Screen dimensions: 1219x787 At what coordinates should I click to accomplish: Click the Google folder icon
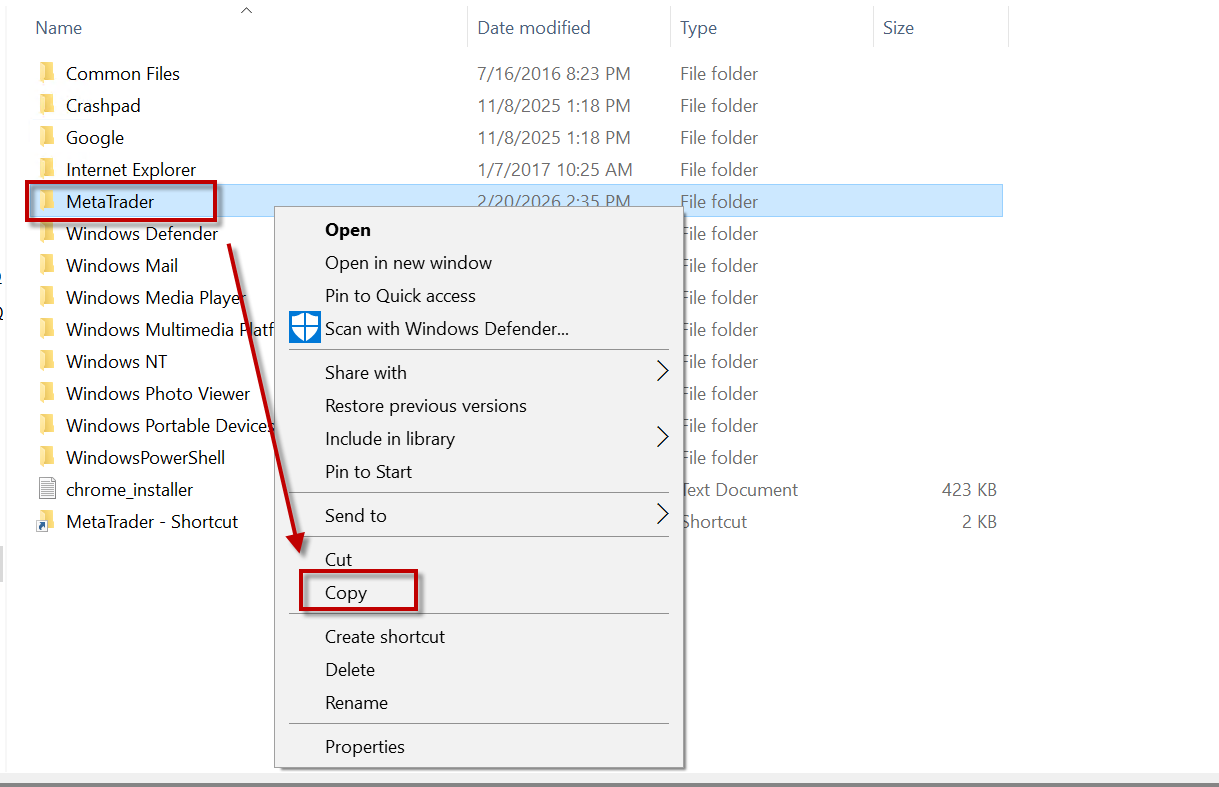point(46,137)
